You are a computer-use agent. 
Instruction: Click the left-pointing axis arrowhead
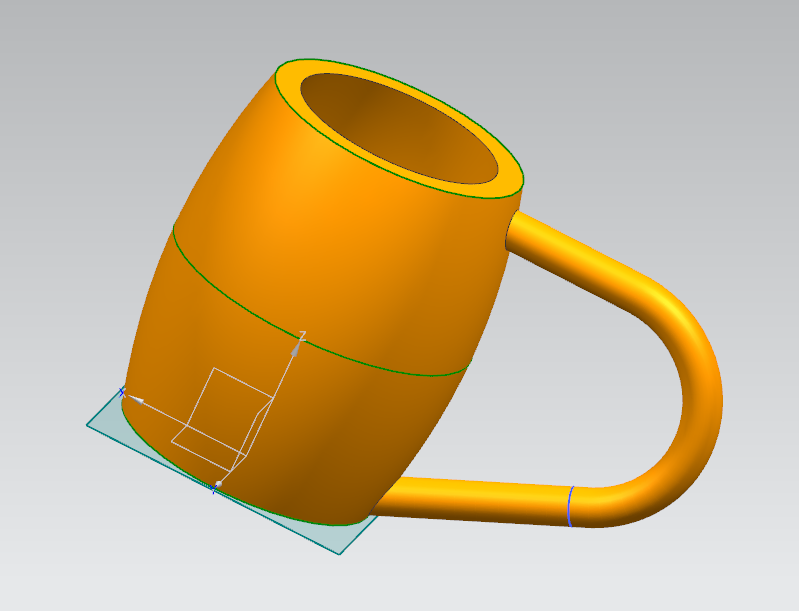point(137,400)
